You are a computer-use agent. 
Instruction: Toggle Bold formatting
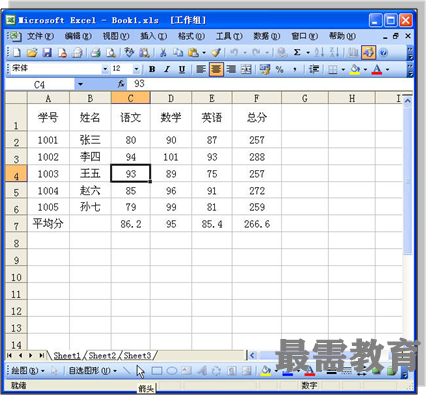click(x=152, y=69)
